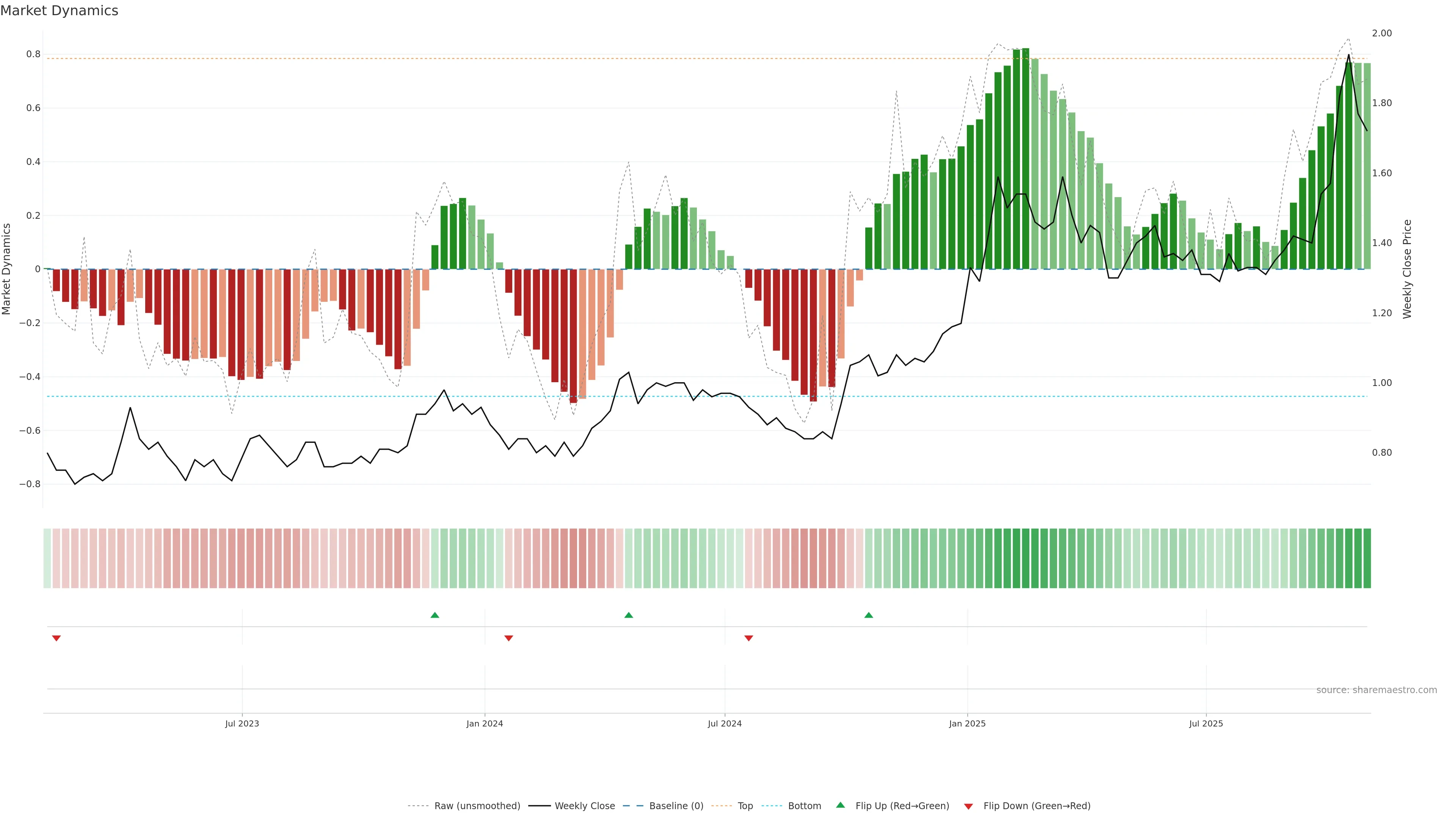Click the first green flip-up triangle marker
Image resolution: width=1456 pixels, height=819 pixels.
pyautogui.click(x=435, y=615)
